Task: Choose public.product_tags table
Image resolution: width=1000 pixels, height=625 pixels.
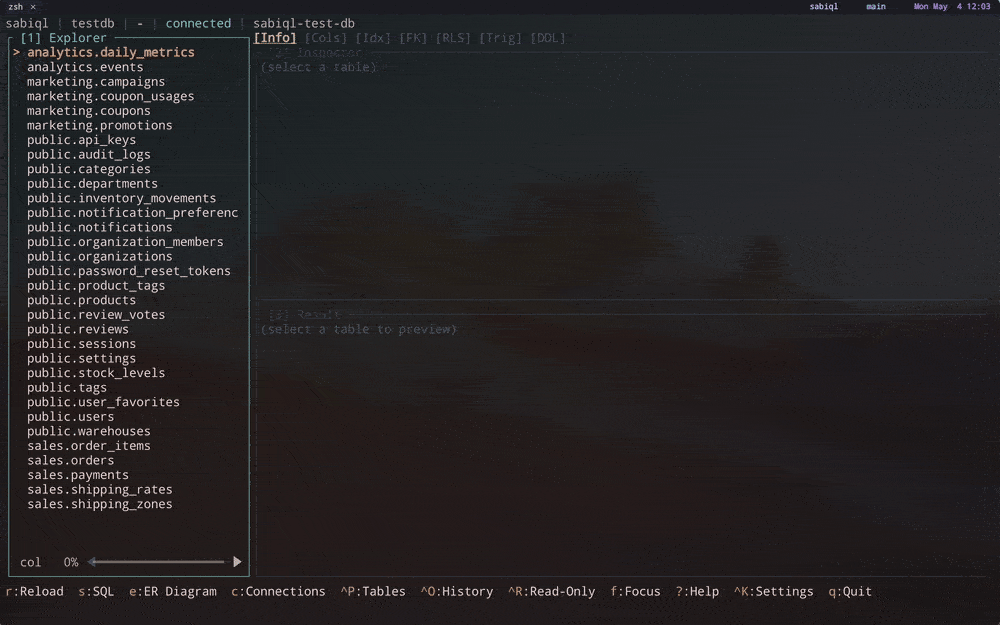Action: point(96,286)
